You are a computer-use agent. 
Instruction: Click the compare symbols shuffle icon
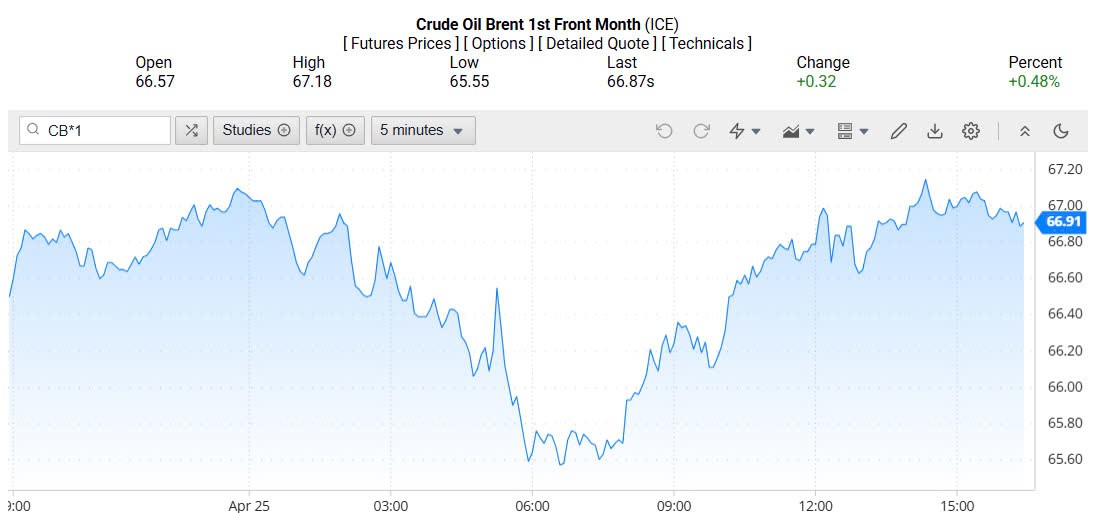(191, 130)
